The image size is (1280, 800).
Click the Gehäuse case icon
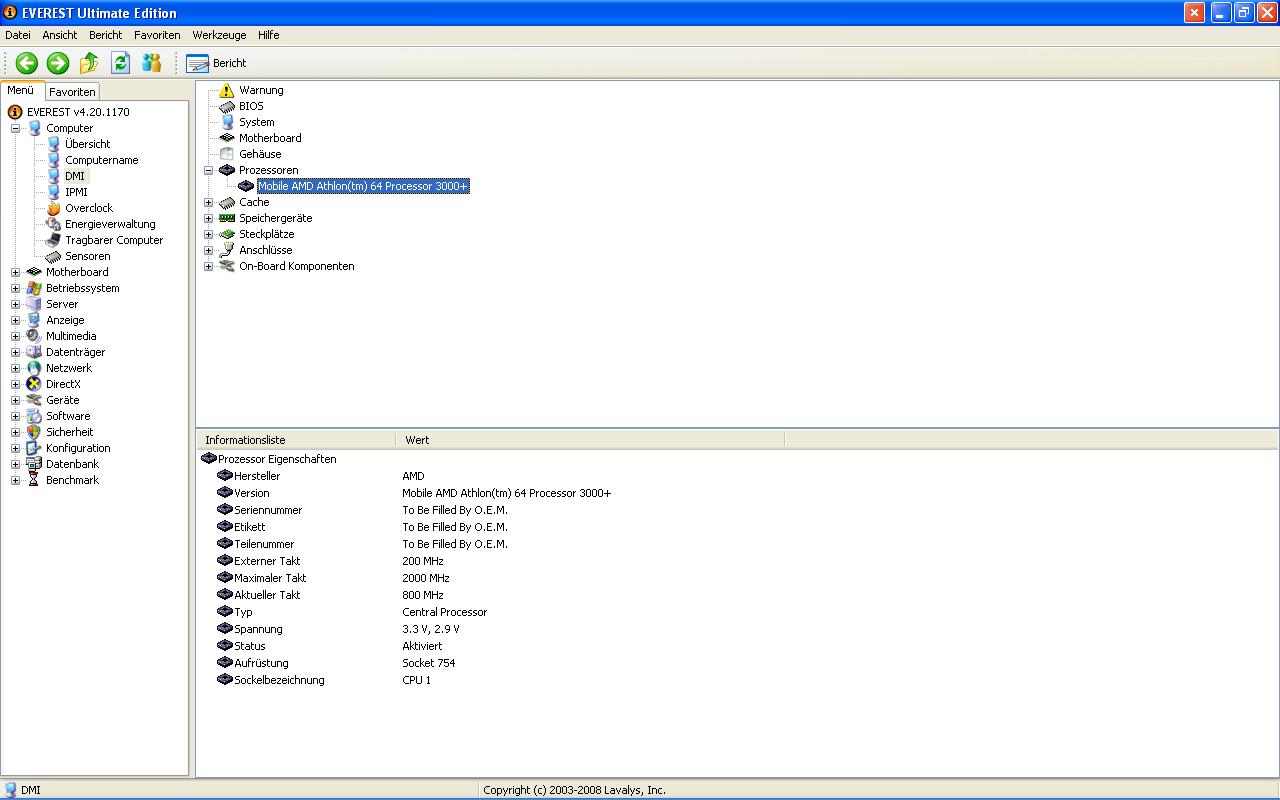click(227, 154)
